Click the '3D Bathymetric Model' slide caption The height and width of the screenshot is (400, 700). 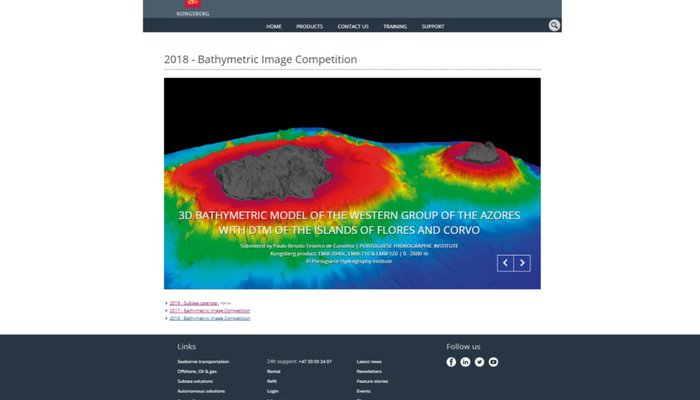coord(349,222)
